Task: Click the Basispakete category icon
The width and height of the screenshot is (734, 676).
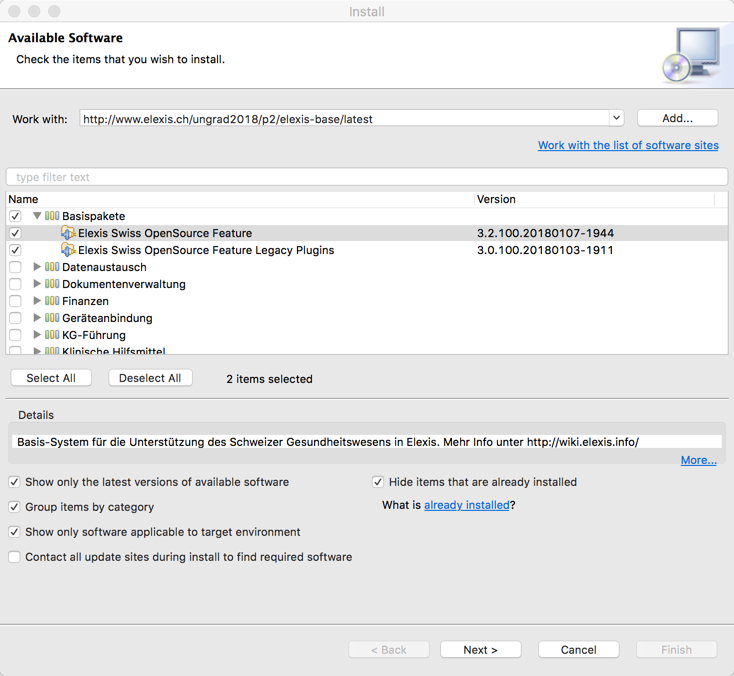Action: pos(52,216)
